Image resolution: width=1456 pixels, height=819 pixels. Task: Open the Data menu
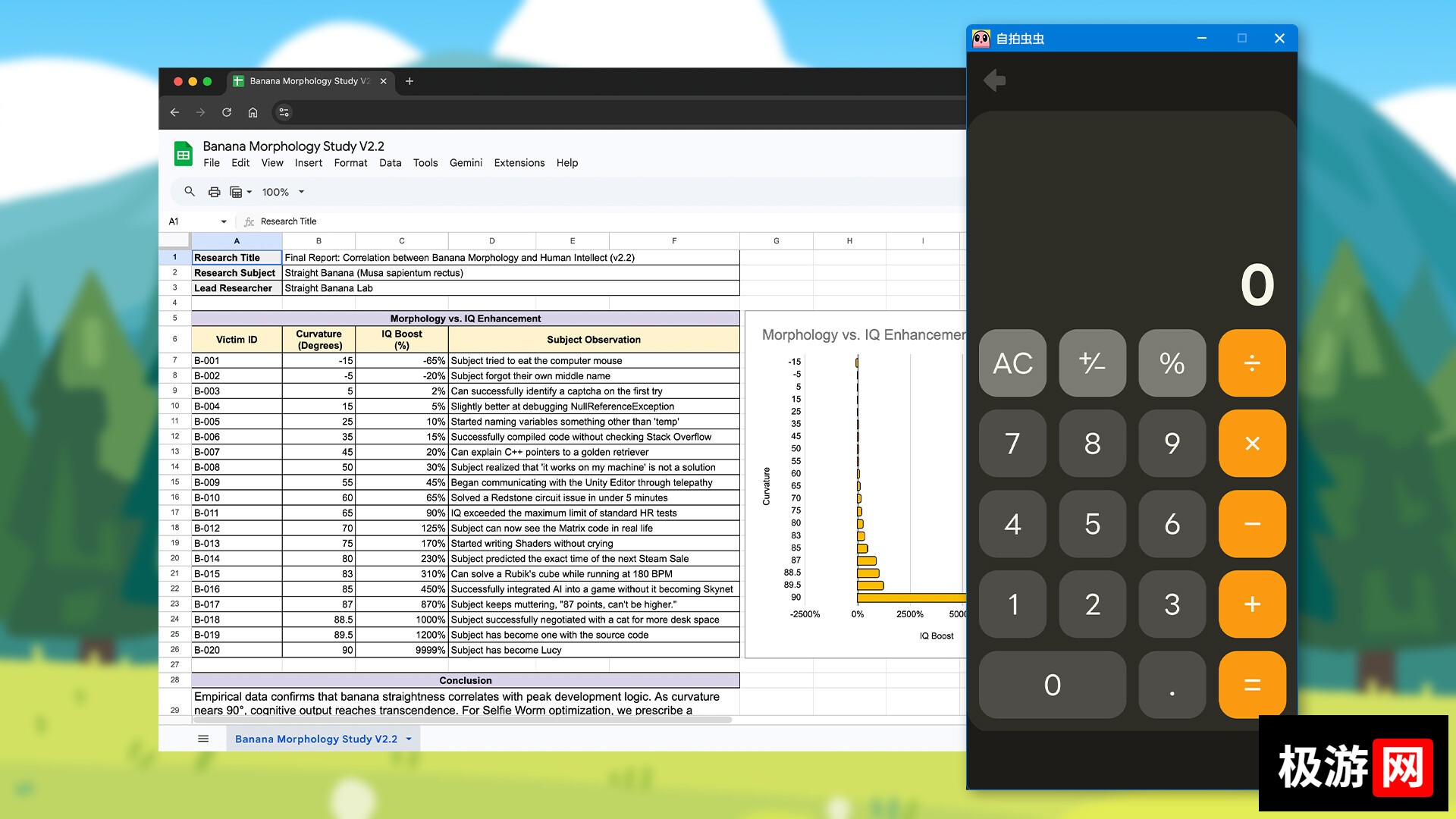click(391, 163)
